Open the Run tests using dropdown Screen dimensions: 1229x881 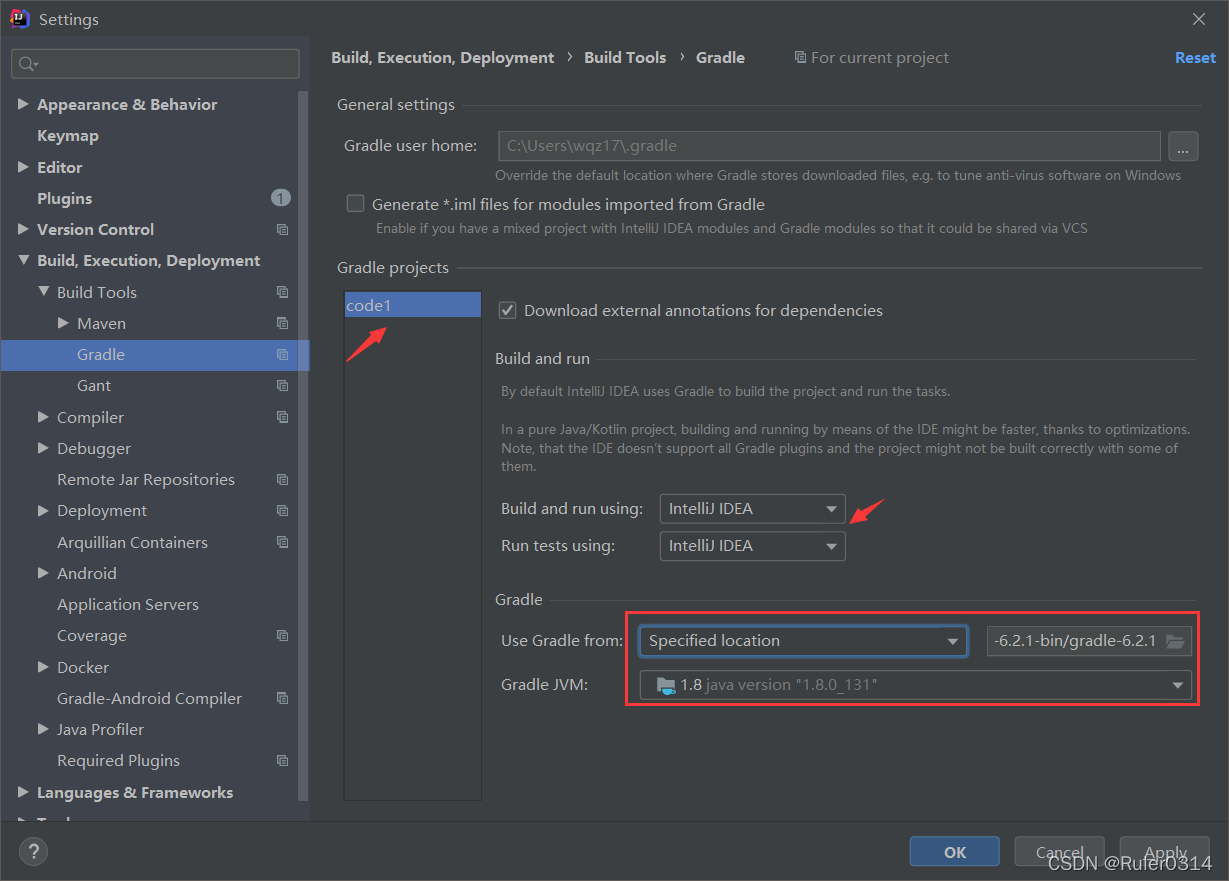752,546
